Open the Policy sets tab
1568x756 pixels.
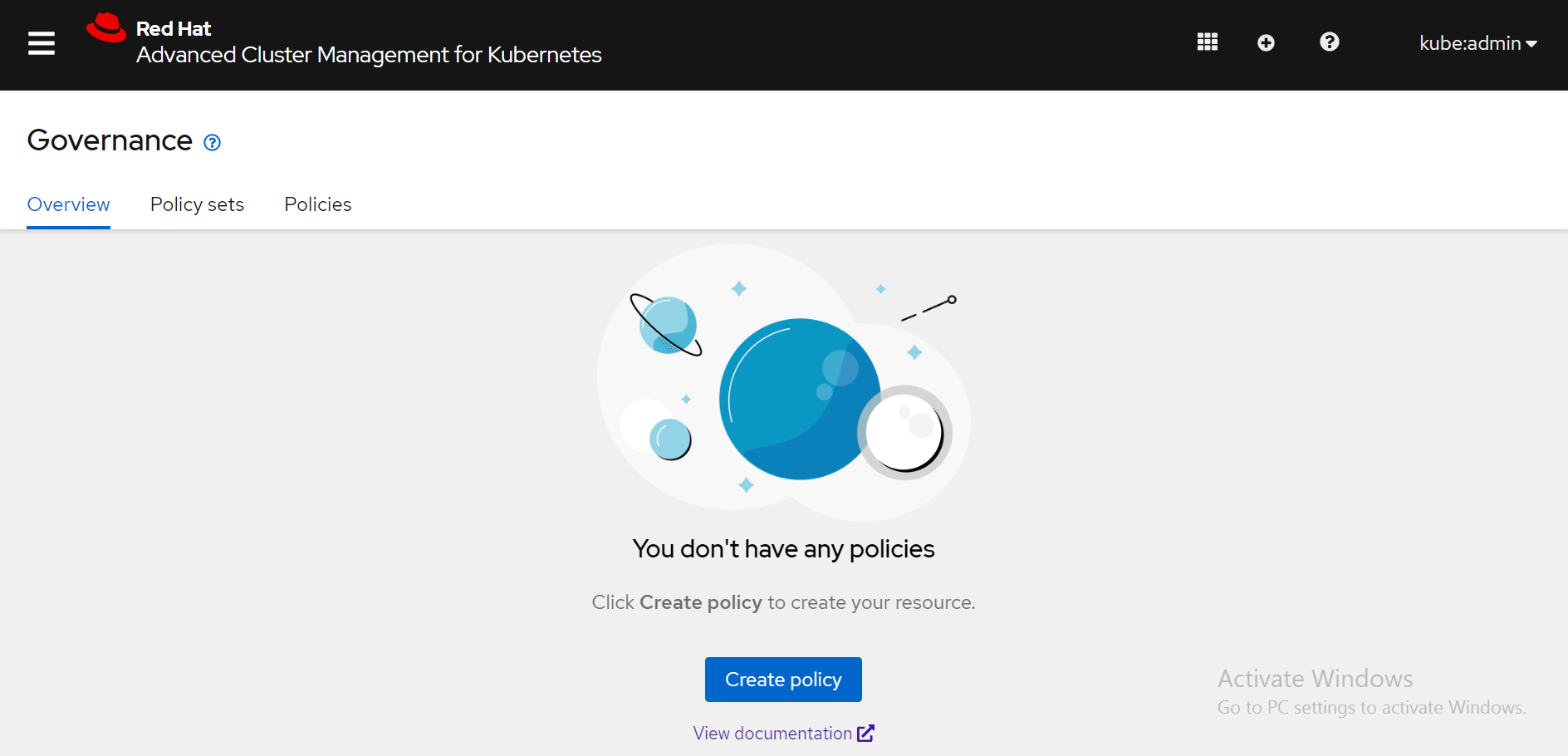pos(197,204)
